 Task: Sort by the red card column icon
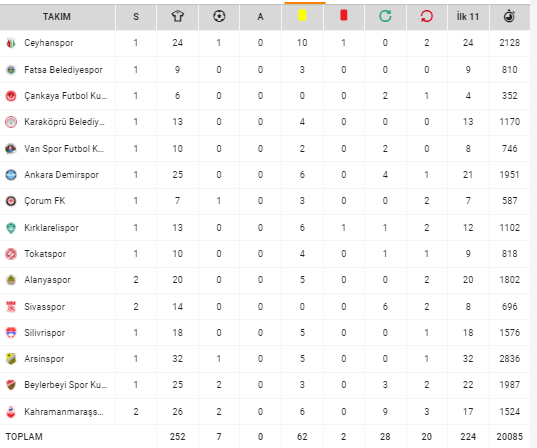[x=344, y=15]
